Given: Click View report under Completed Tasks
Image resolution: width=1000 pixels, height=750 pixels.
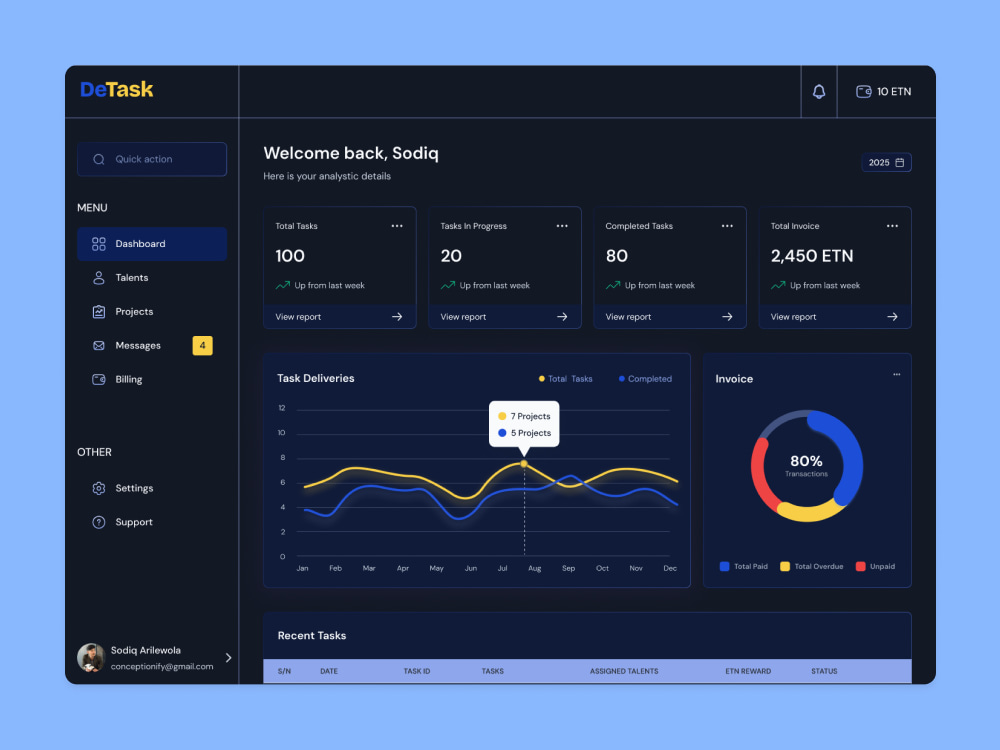Looking at the screenshot, I should (x=628, y=317).
